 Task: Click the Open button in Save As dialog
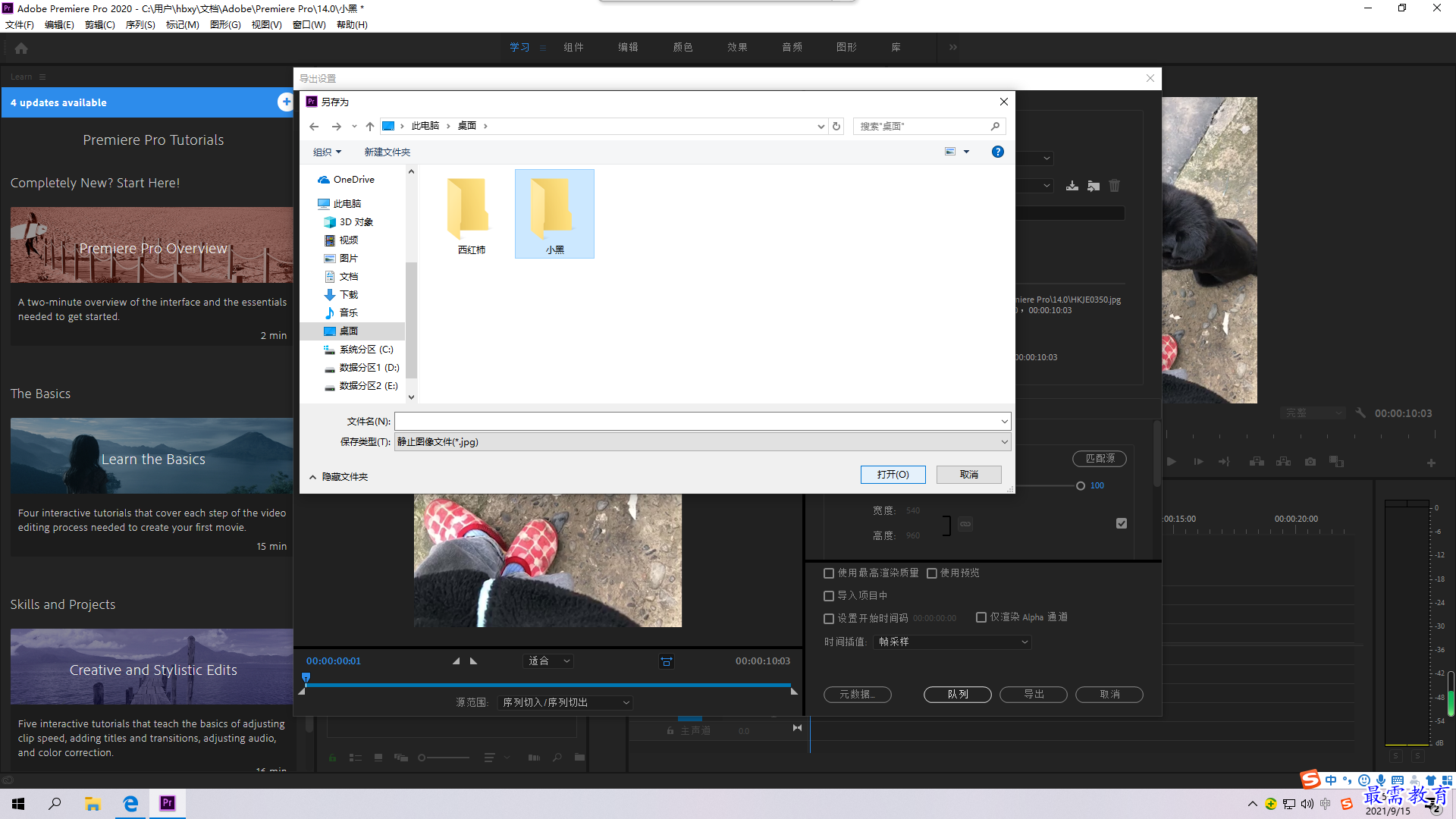[893, 475]
